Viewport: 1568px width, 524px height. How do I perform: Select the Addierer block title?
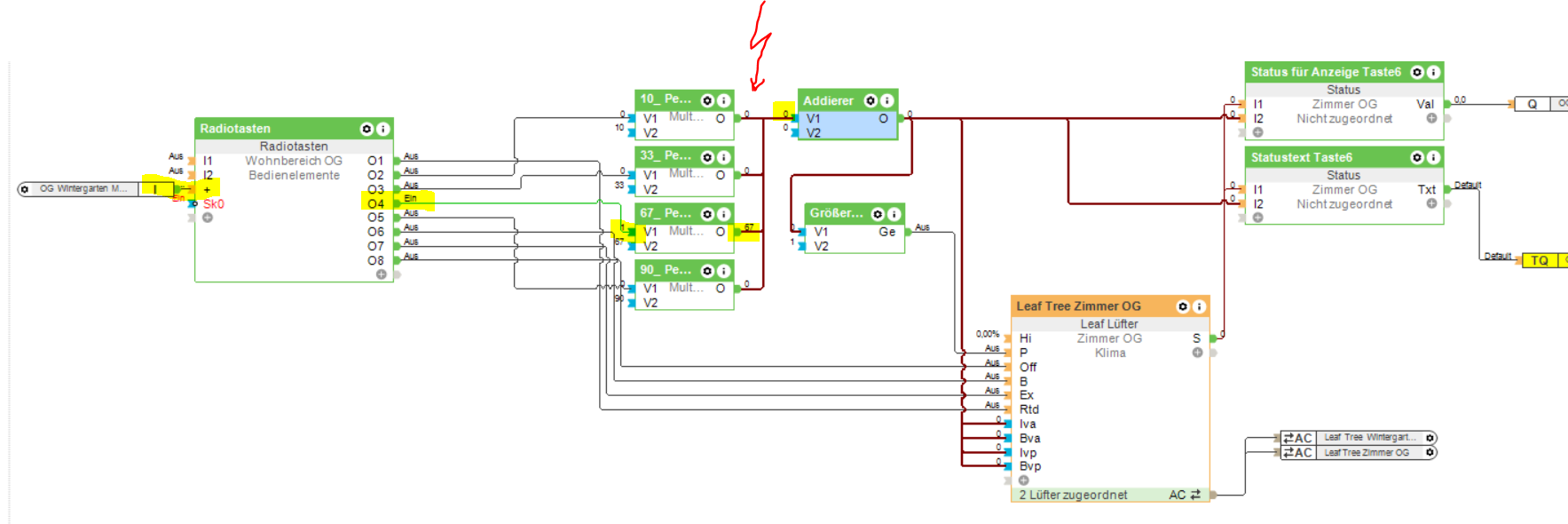click(828, 100)
